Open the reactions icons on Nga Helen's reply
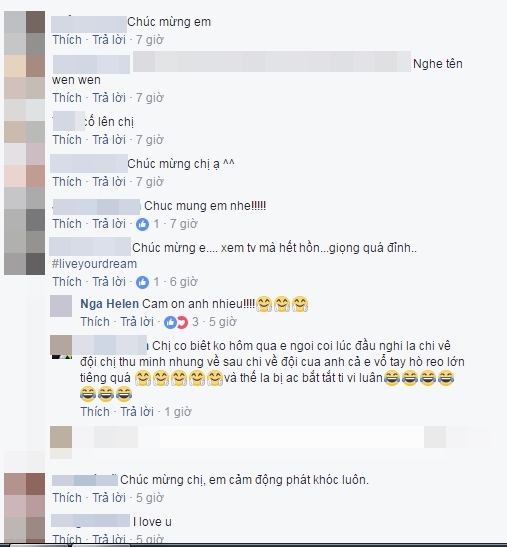Screen dimensions: 507x547 tap(176, 322)
